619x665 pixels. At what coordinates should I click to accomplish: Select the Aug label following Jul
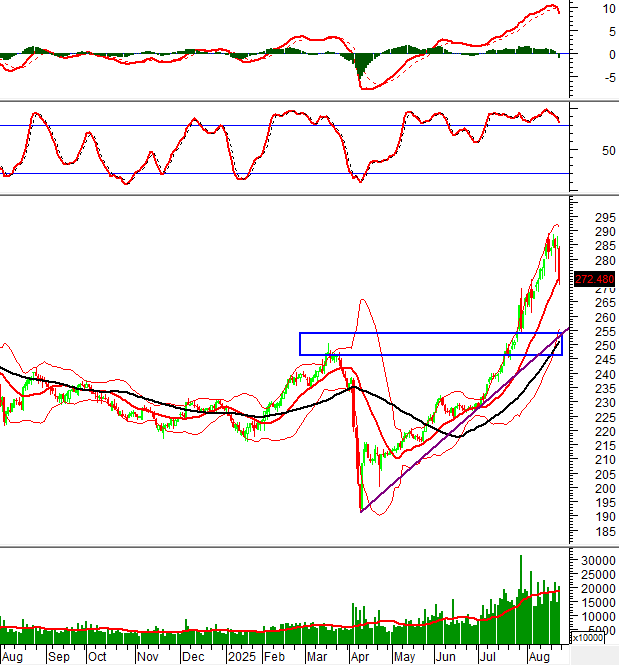tap(539, 657)
